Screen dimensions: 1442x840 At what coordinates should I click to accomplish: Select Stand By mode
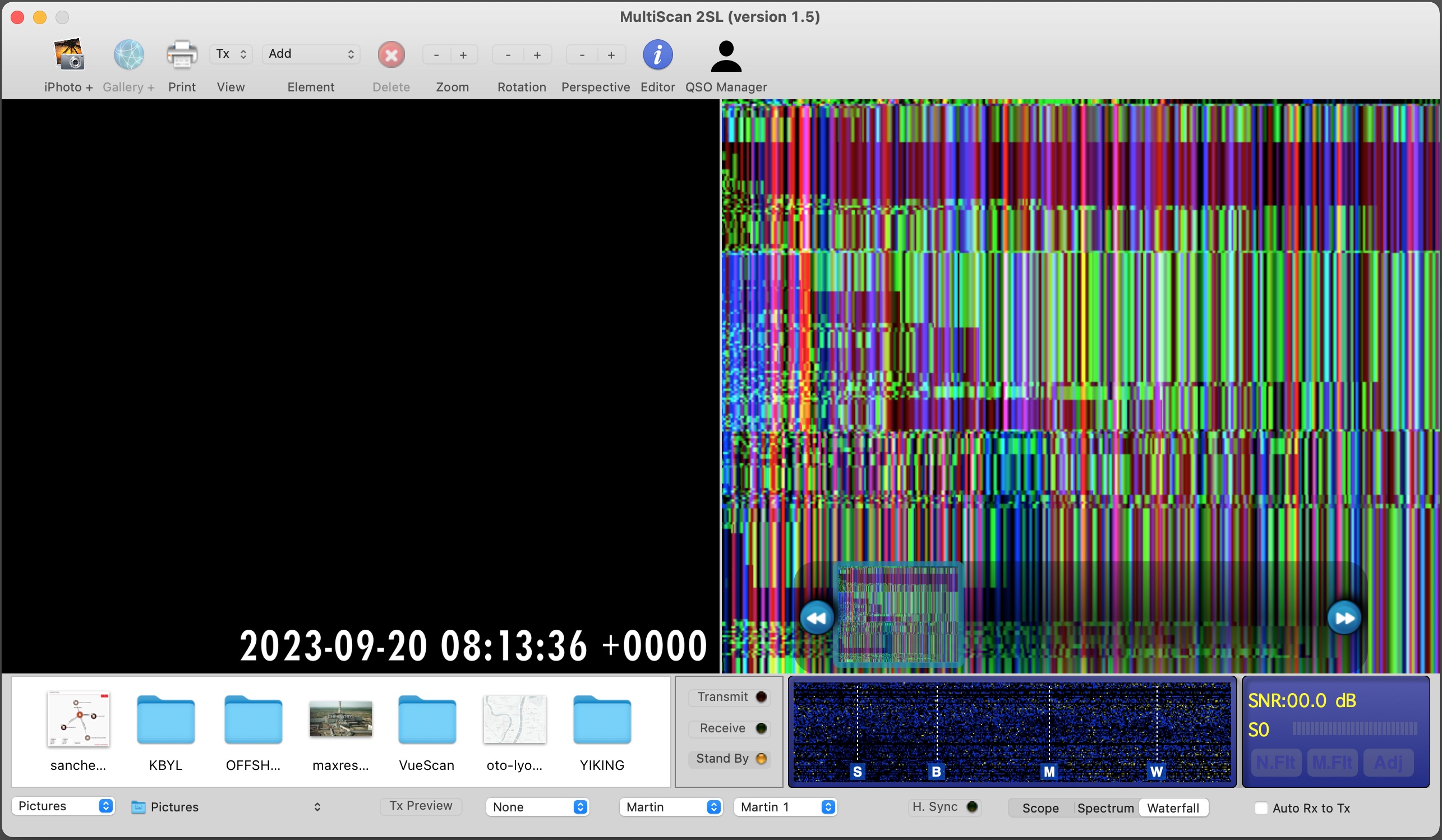pos(729,758)
